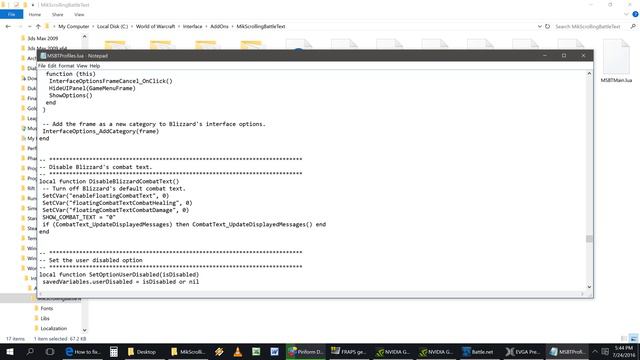The height and width of the screenshot is (360, 640).
Task: Select 3ds Max 2009 folder in tree
Action: [x=42, y=38]
